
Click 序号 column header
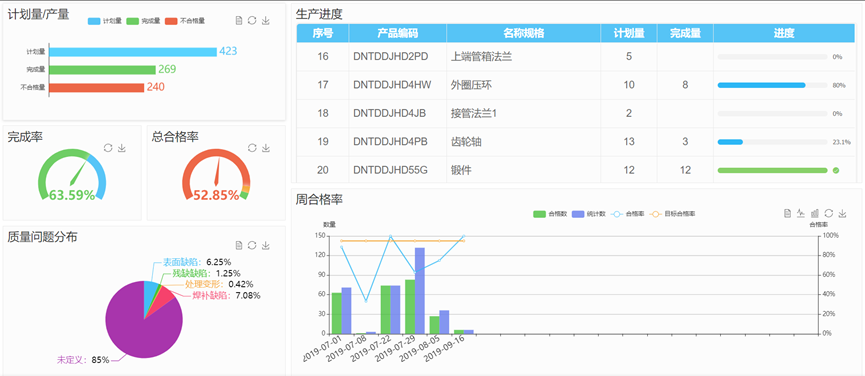pyautogui.click(x=323, y=33)
